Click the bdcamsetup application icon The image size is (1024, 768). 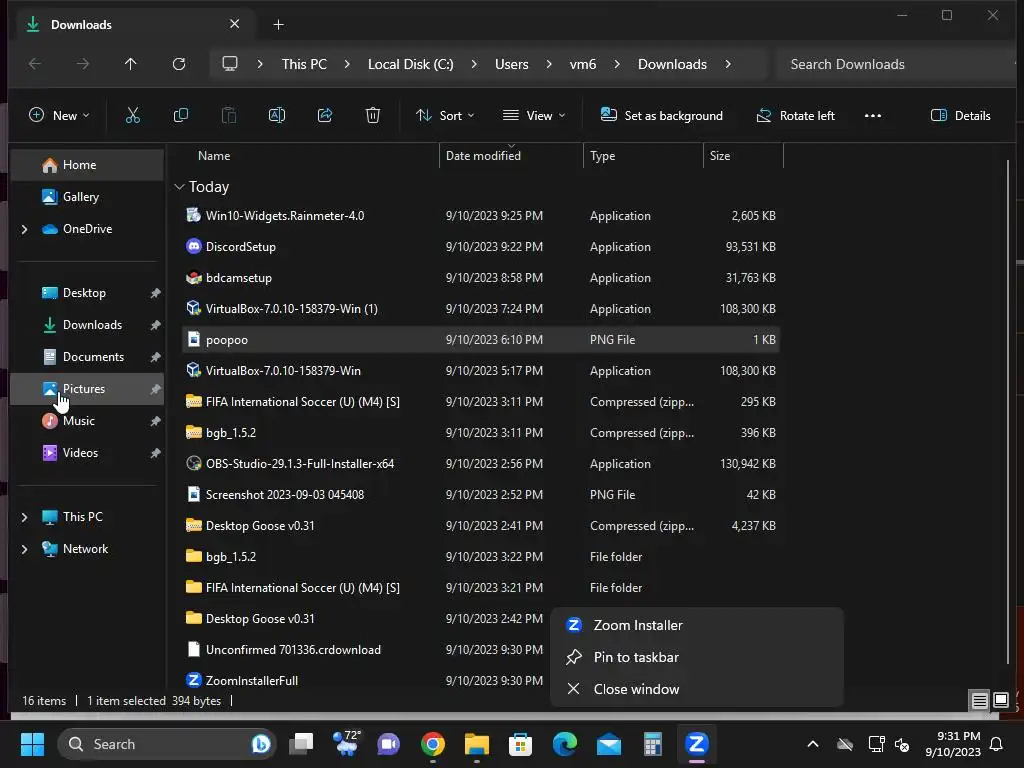click(x=193, y=278)
